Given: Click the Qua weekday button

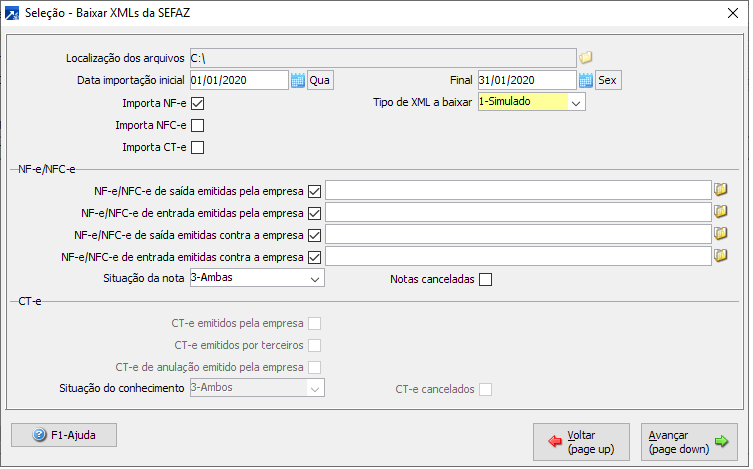Looking at the screenshot, I should click(320, 80).
